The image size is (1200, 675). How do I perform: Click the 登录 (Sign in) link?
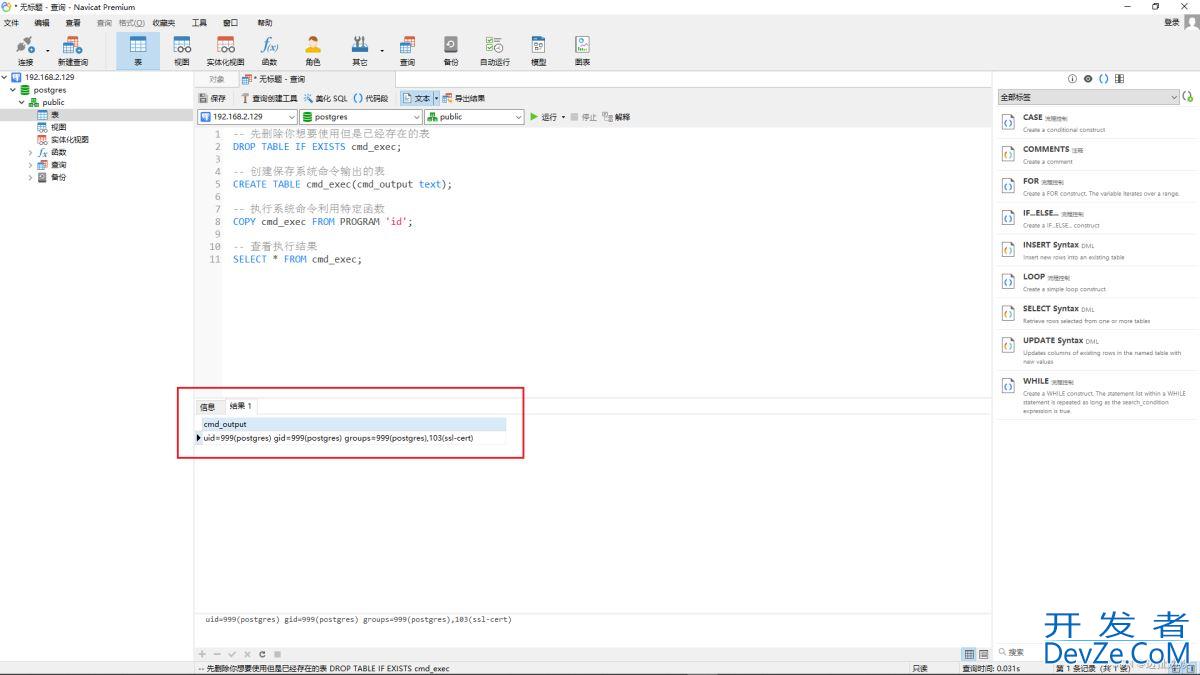pos(1172,22)
